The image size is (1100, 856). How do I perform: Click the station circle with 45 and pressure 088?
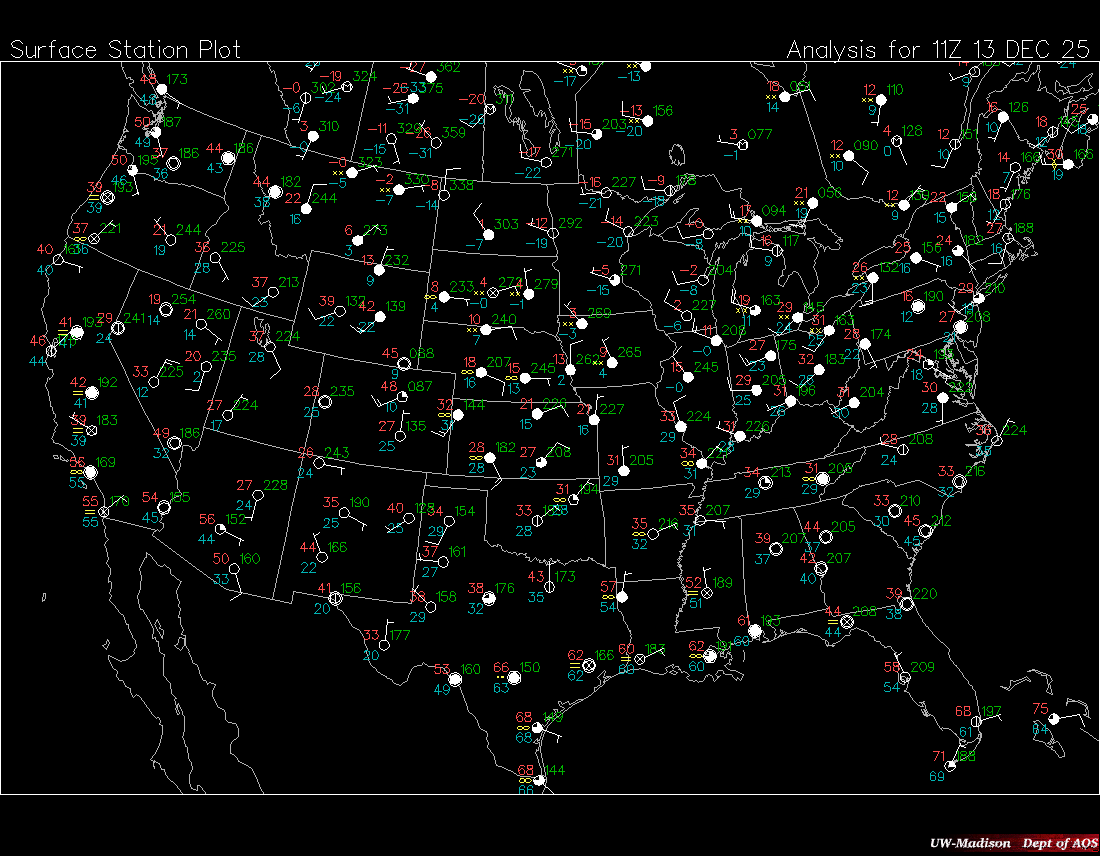click(x=405, y=362)
